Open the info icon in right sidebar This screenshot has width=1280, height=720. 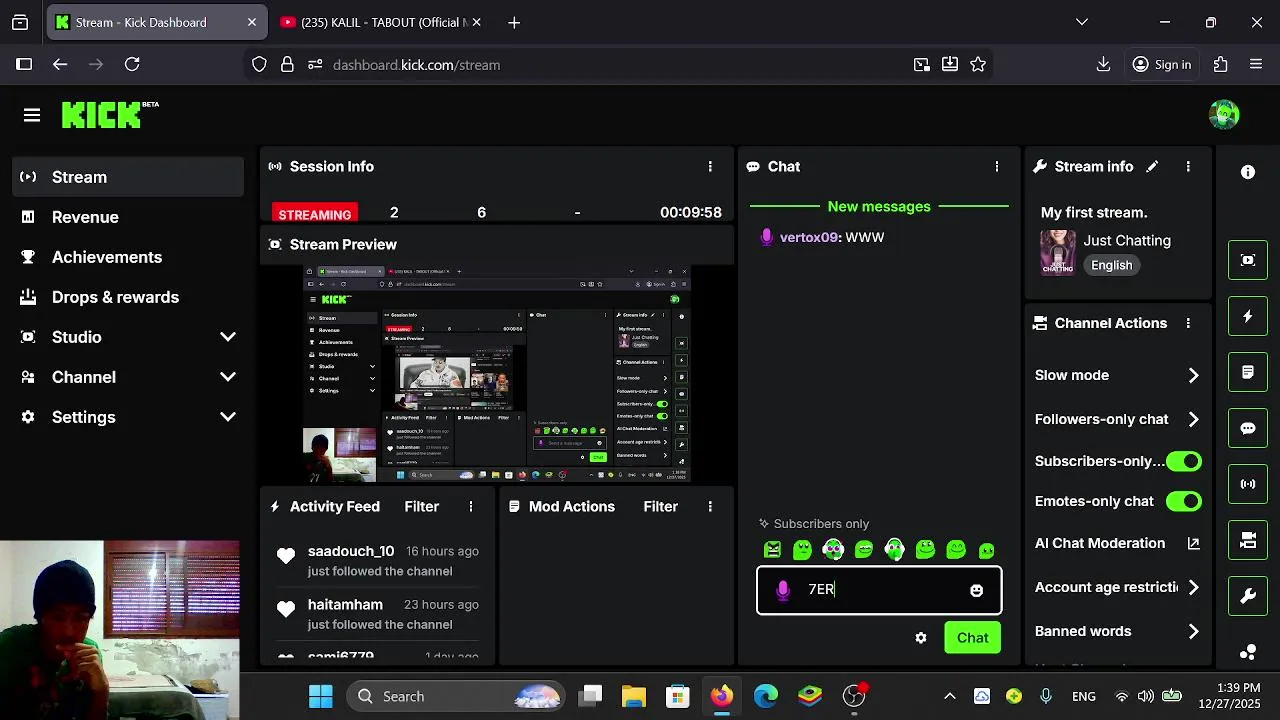(1248, 172)
